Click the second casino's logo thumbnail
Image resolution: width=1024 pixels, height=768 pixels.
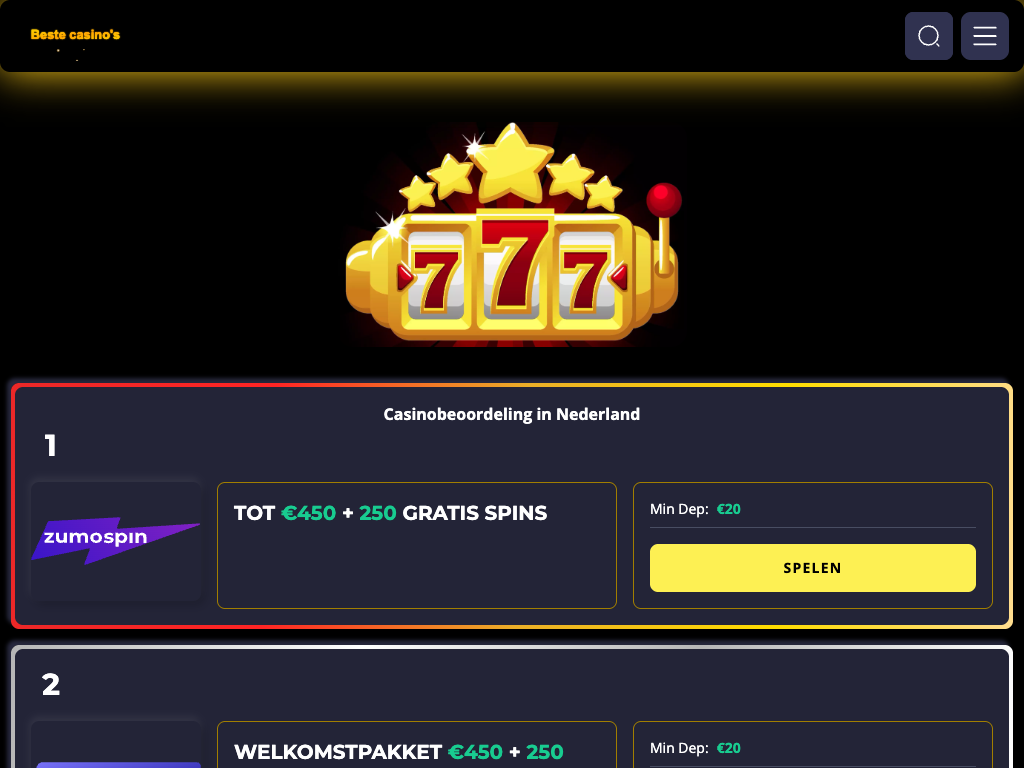point(116,744)
